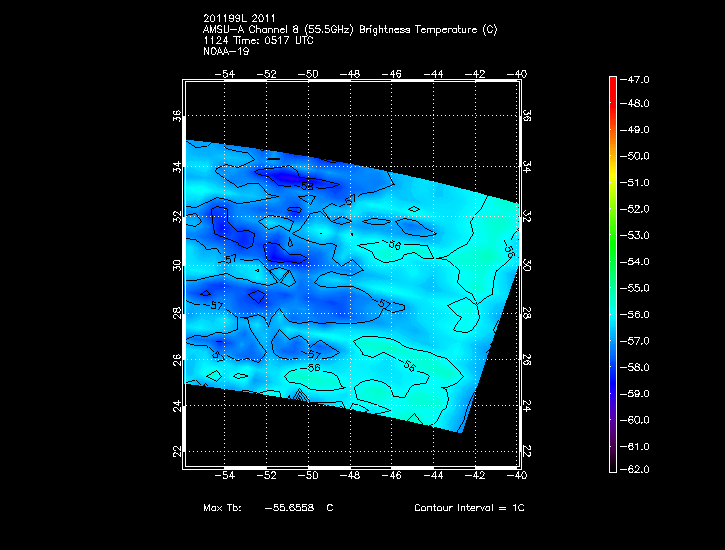Click the 201199L 2011 storm identifier

tap(239, 18)
